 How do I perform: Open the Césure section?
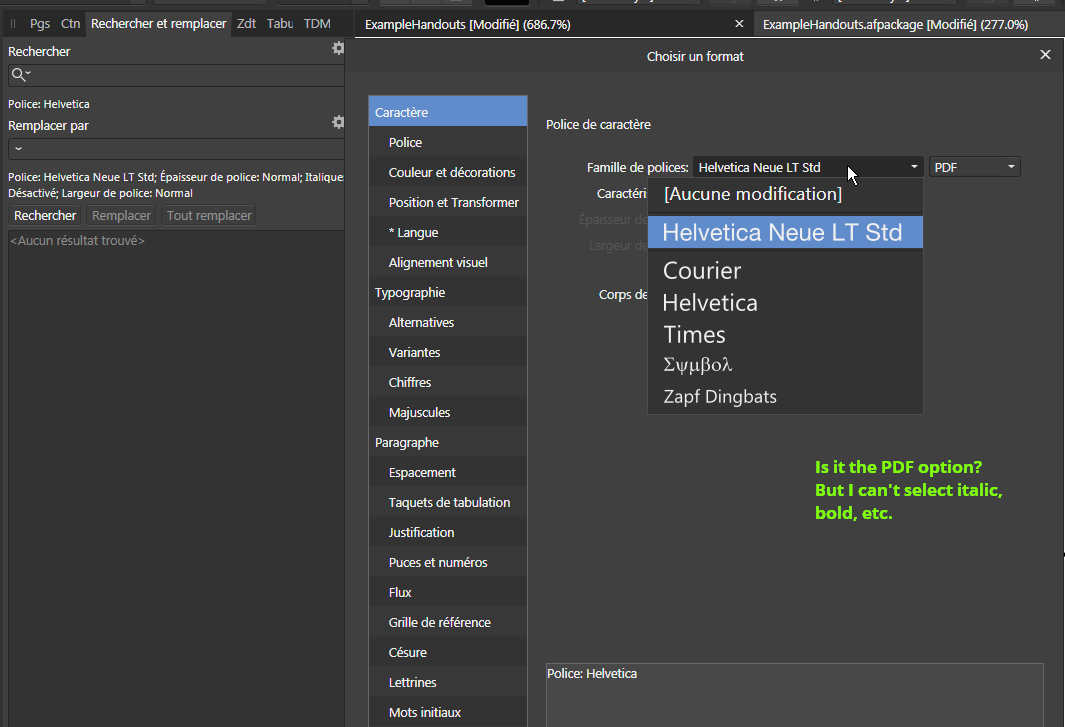[448, 652]
